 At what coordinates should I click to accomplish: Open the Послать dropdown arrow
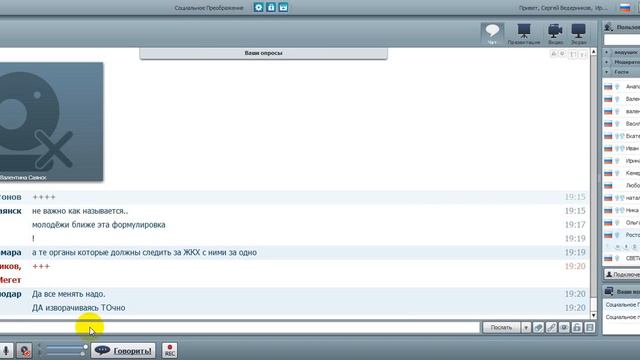526,327
